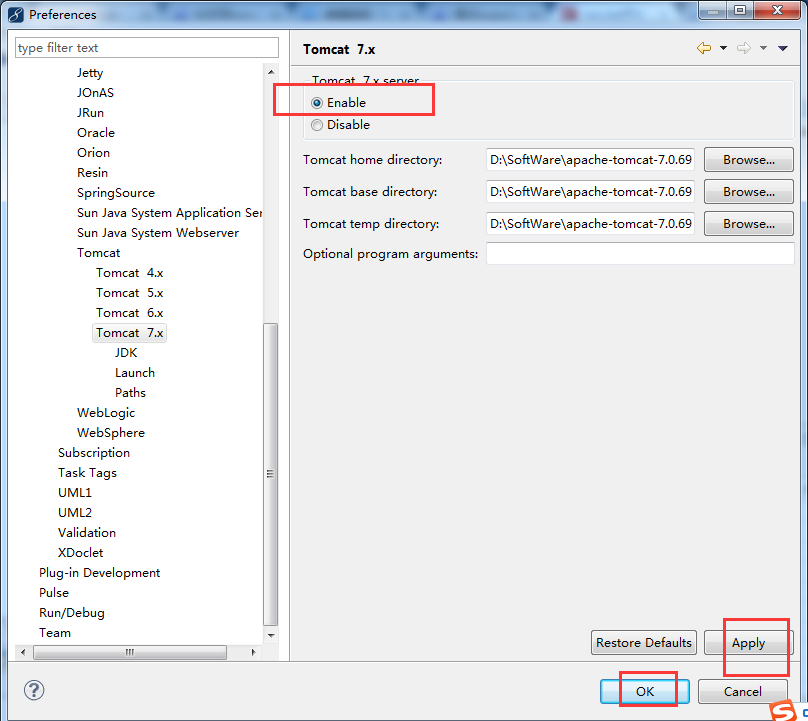Select WebSphere in the tree
808x721 pixels.
[x=111, y=433]
